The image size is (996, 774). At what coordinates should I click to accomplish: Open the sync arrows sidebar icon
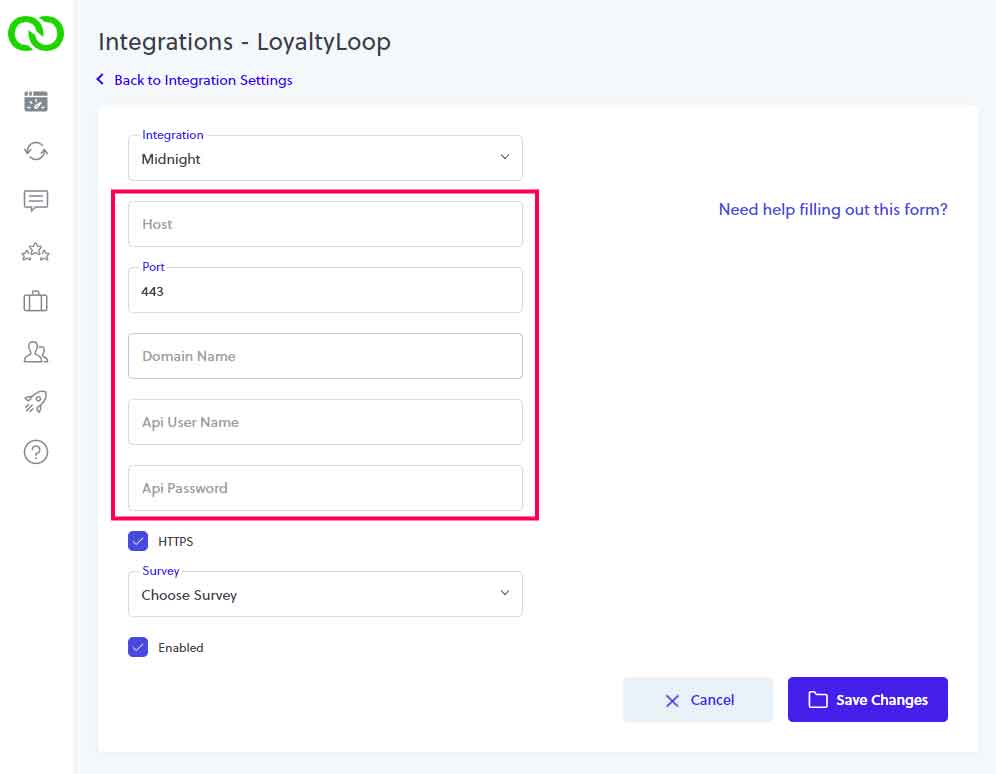click(36, 151)
